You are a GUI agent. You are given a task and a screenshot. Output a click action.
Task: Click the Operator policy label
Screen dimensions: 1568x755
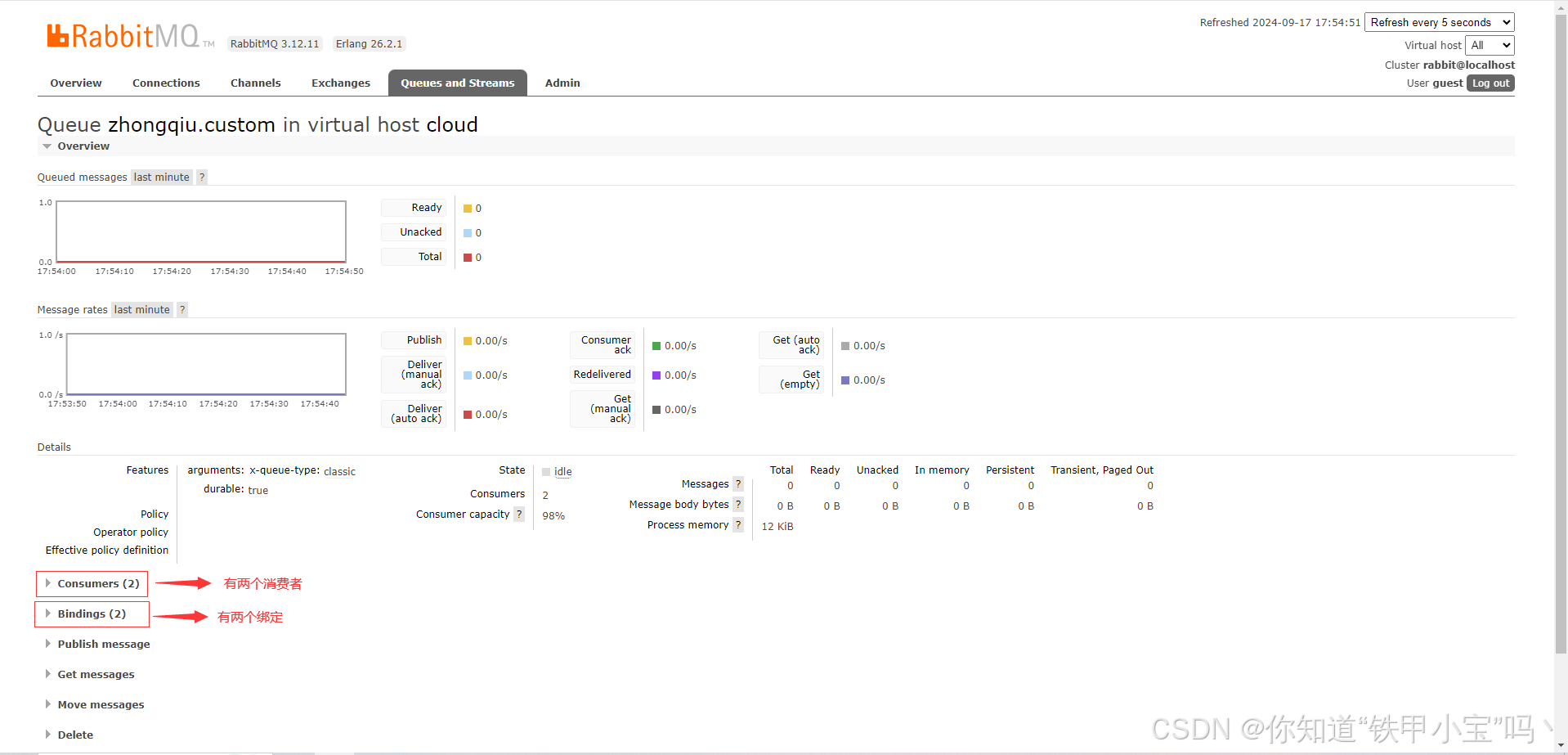coord(131,533)
